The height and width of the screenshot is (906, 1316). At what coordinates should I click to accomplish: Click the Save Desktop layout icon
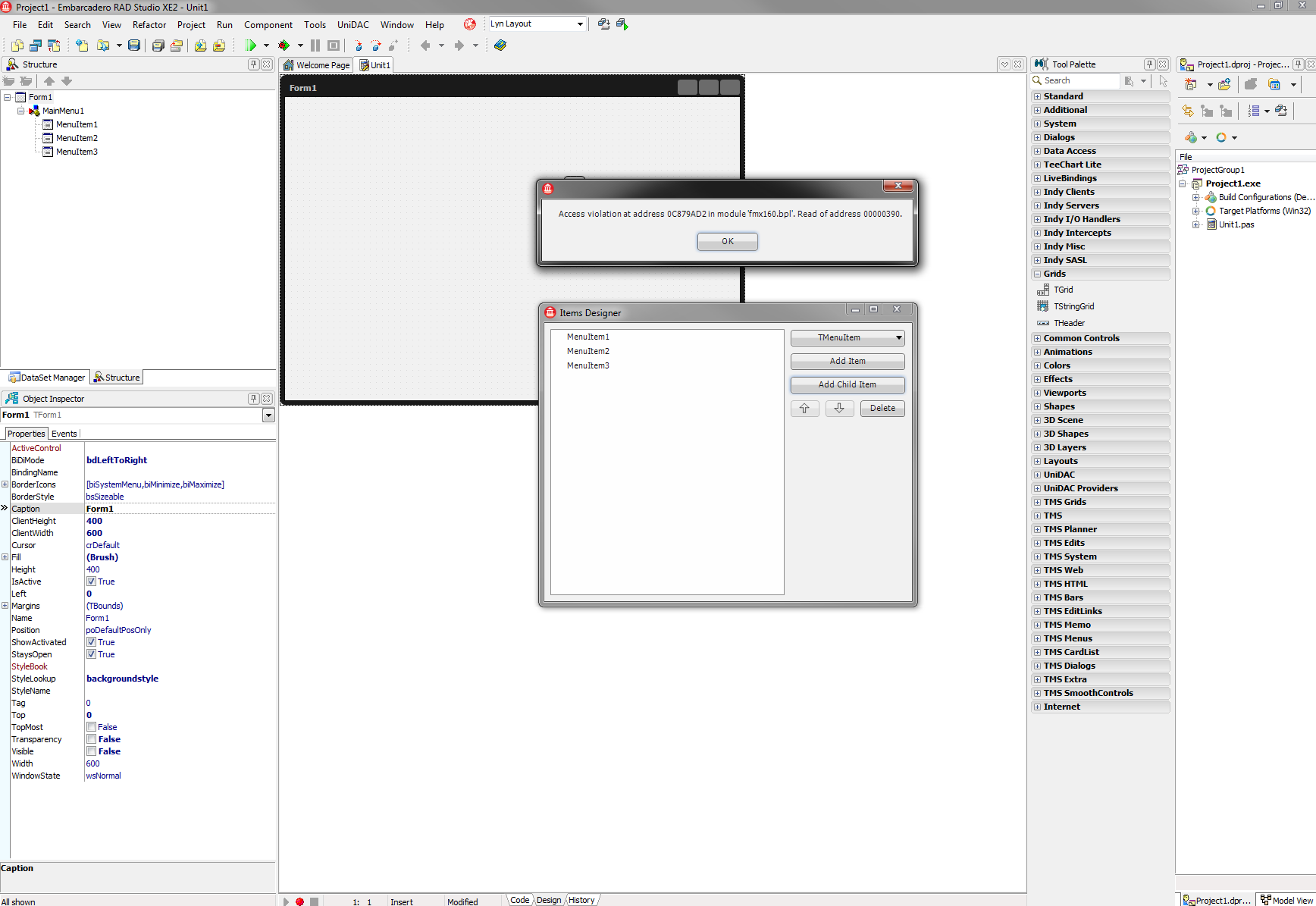click(603, 24)
